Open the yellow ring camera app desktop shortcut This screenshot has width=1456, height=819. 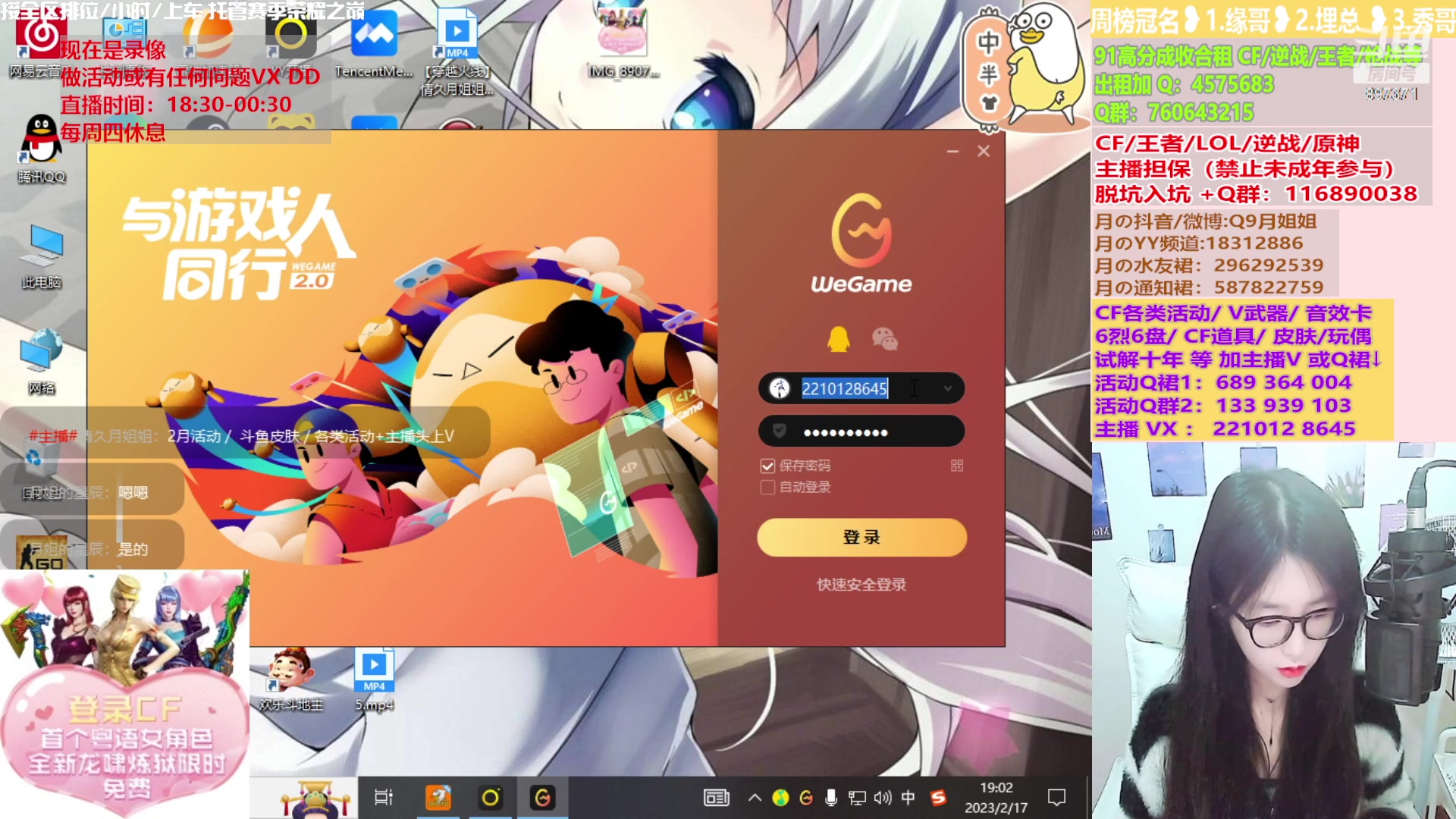(291, 34)
